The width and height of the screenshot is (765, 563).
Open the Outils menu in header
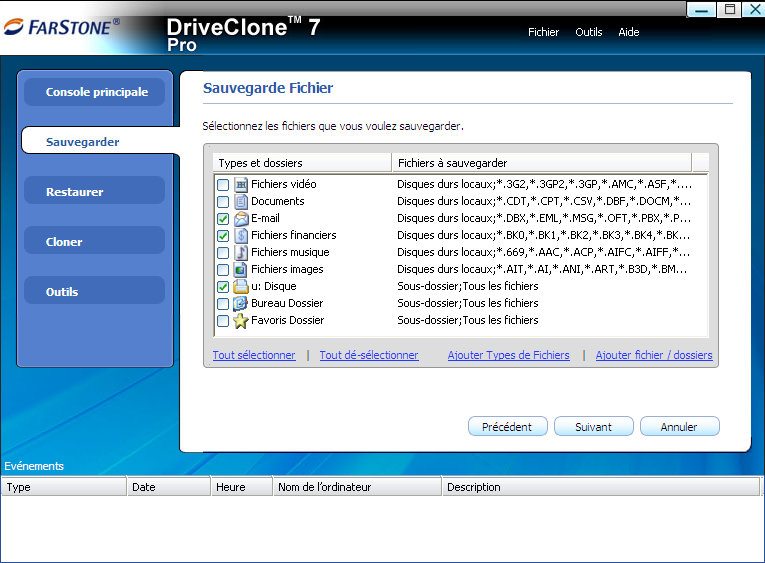coord(588,32)
